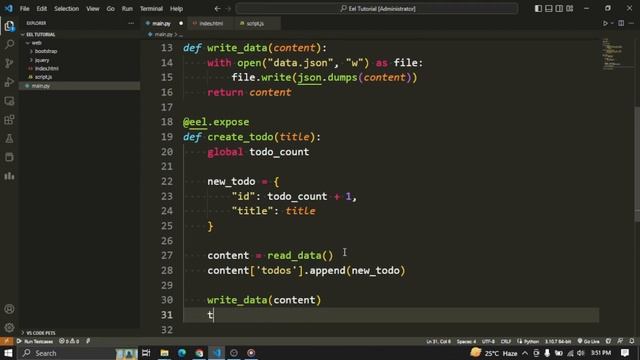Open the Extensions view
640x360 pixels.
click(x=9, y=120)
